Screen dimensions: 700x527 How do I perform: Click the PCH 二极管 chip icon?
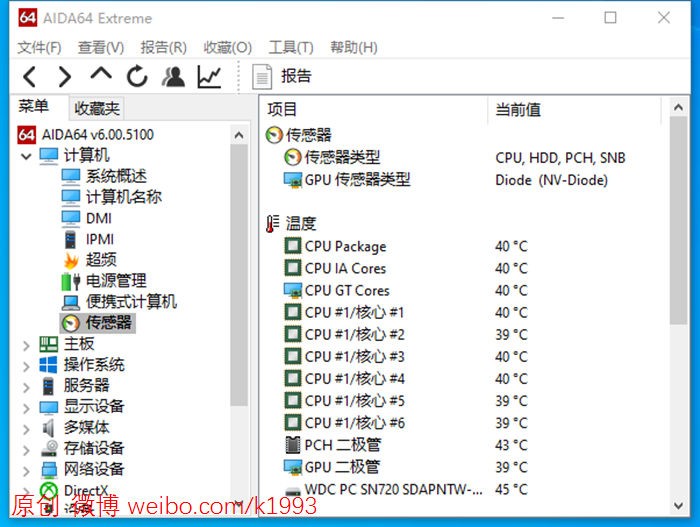[x=292, y=445]
